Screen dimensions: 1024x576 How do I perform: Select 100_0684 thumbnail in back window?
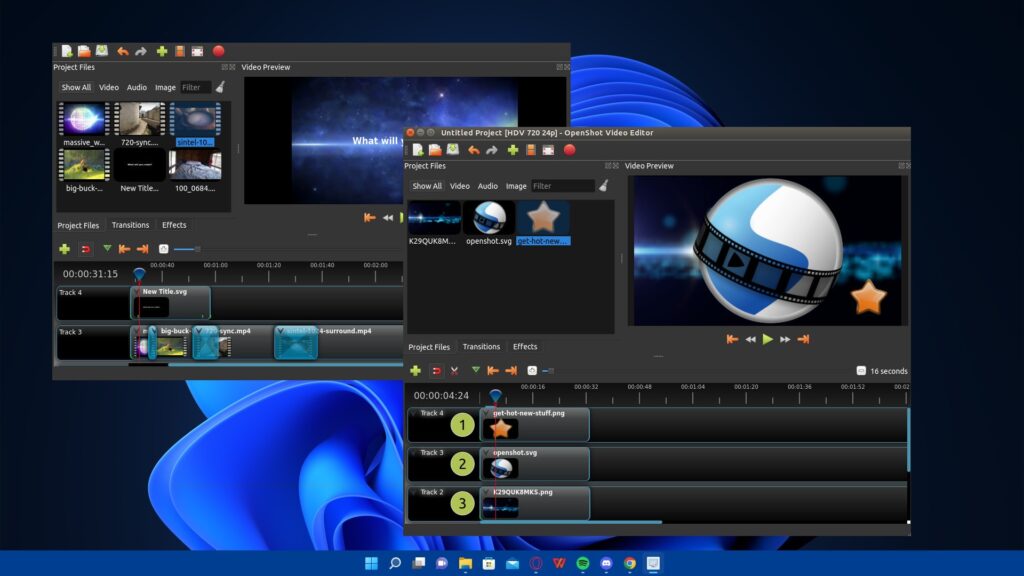point(195,165)
